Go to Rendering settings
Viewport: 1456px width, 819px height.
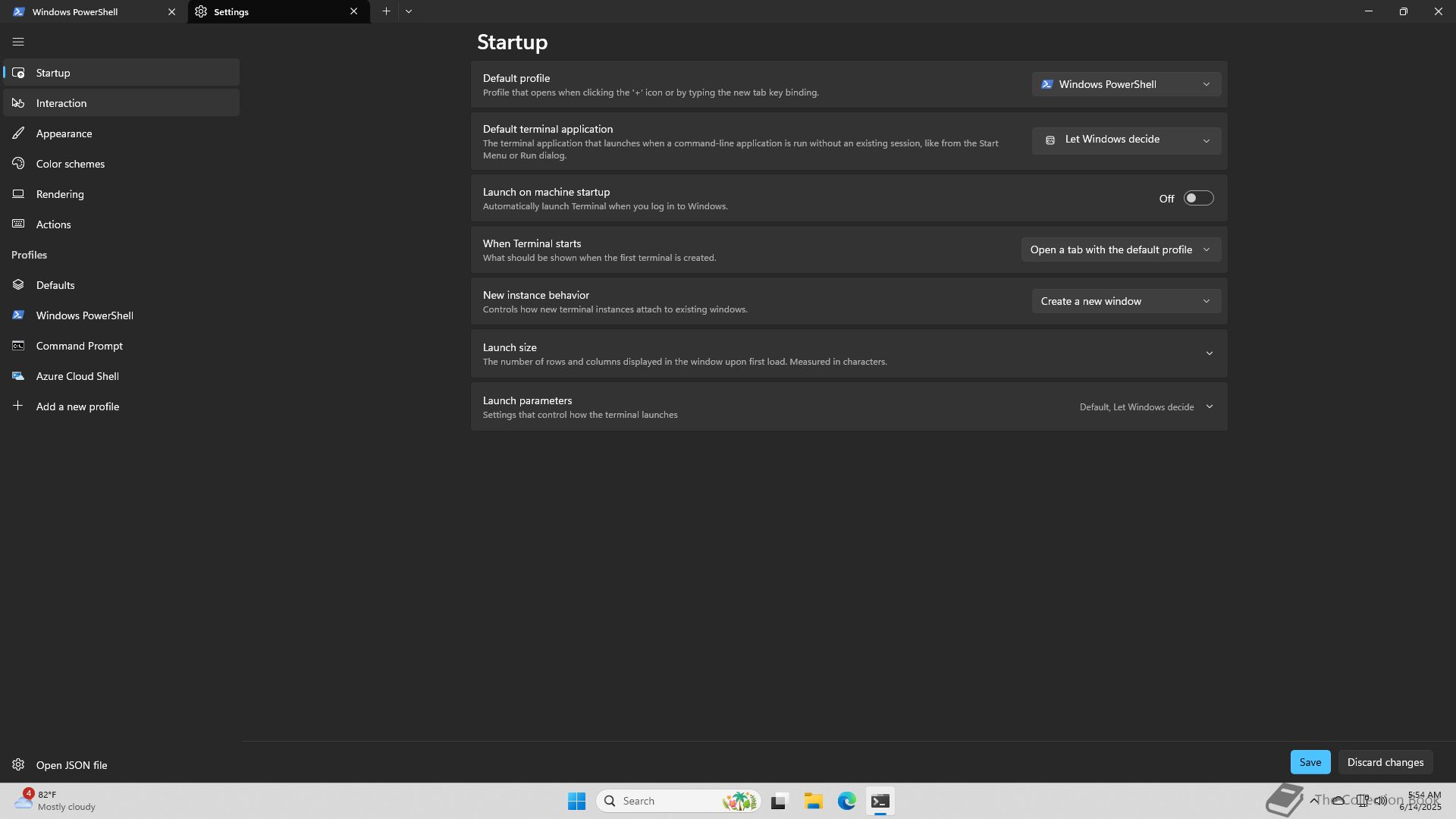pos(60,194)
